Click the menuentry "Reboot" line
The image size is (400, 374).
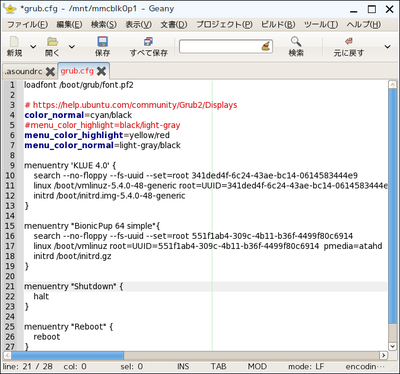pyautogui.click(x=69, y=327)
